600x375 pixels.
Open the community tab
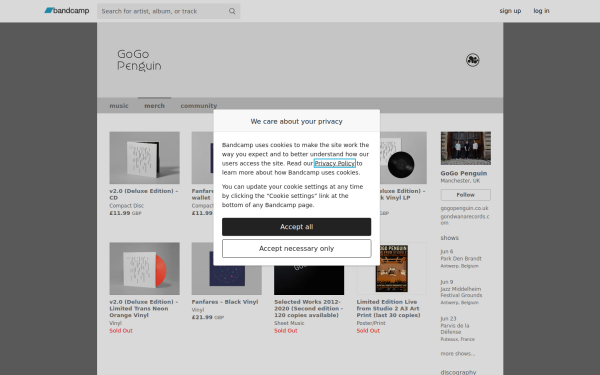click(x=199, y=106)
